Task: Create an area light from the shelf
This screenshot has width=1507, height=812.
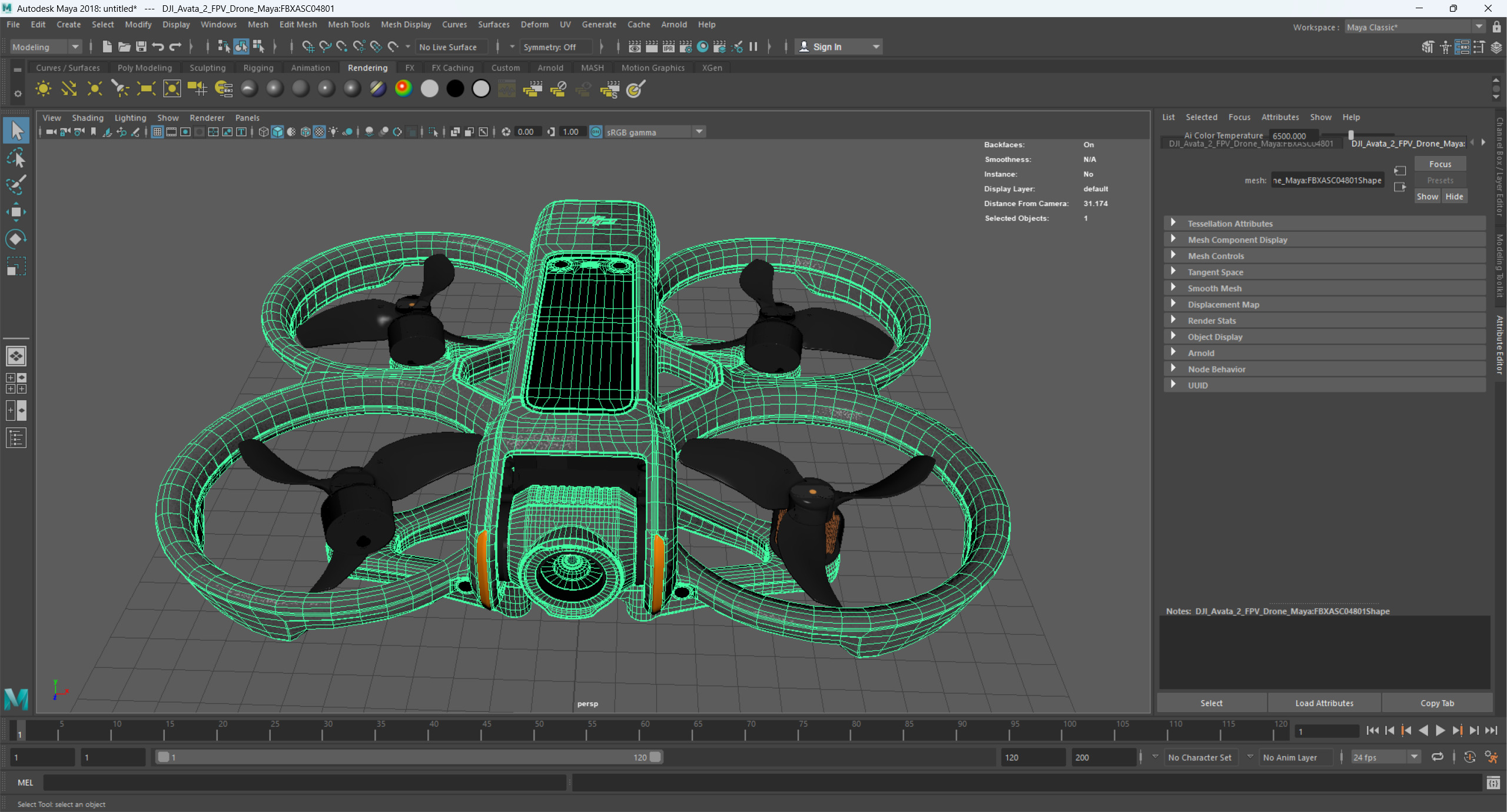Action: pyautogui.click(x=146, y=89)
